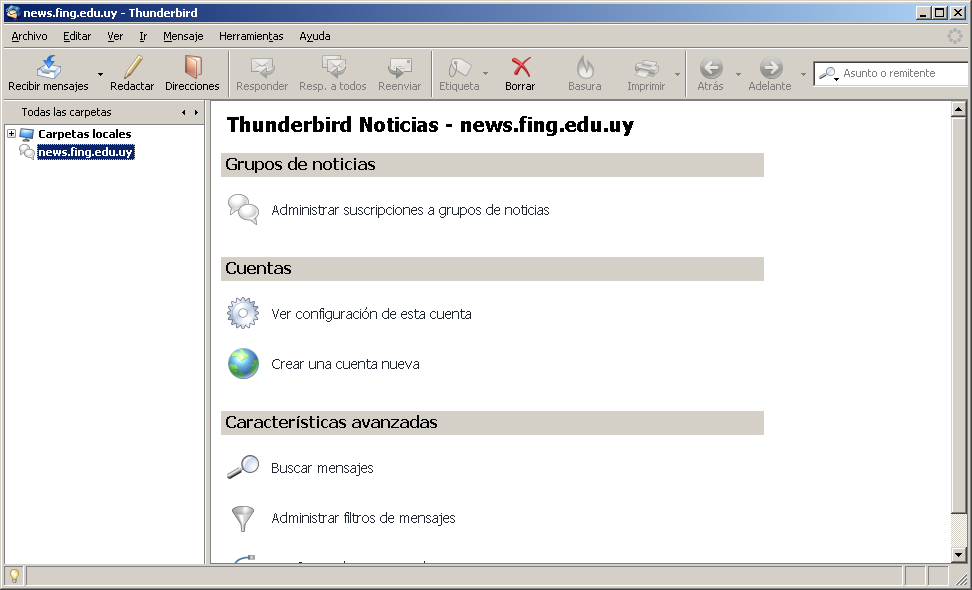Click the Responder reply icon
This screenshot has width=972, height=590.
262,67
